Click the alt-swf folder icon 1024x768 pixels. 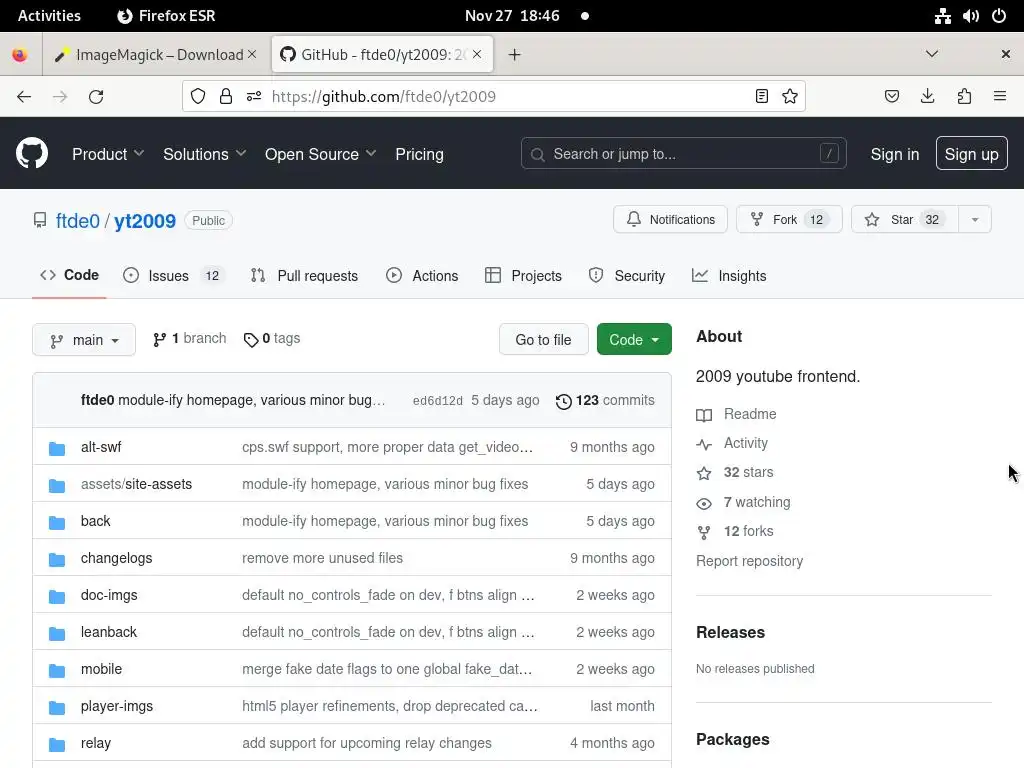point(57,448)
